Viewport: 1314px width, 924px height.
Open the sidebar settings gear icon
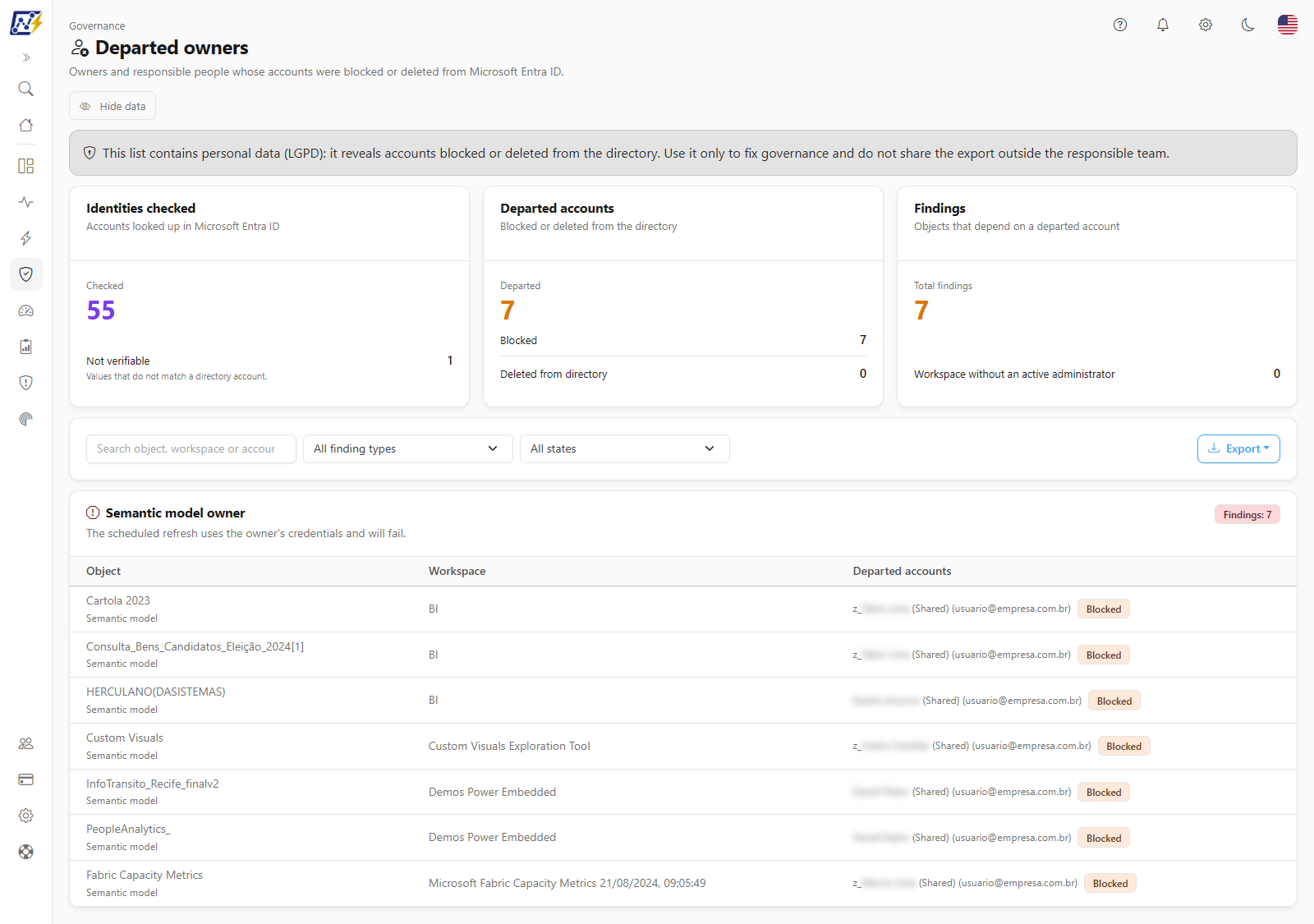click(26, 816)
